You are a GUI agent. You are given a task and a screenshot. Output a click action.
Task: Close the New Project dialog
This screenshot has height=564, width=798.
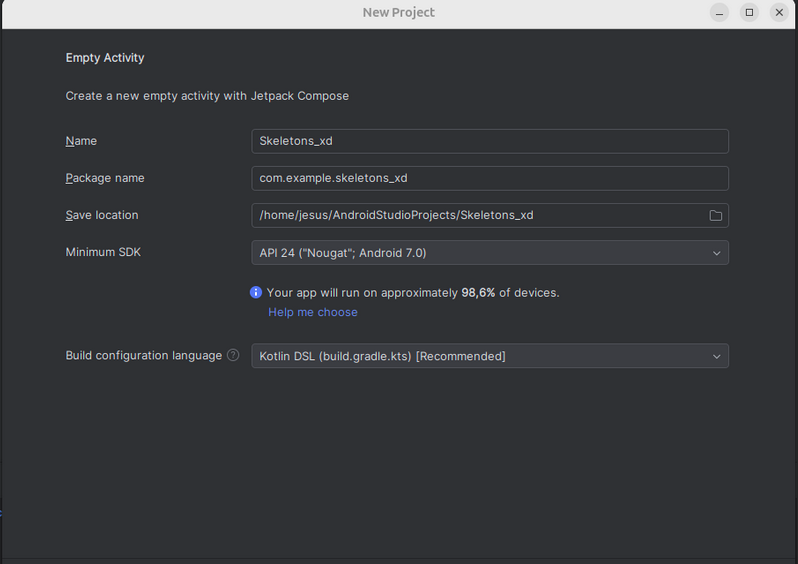pyautogui.click(x=779, y=13)
